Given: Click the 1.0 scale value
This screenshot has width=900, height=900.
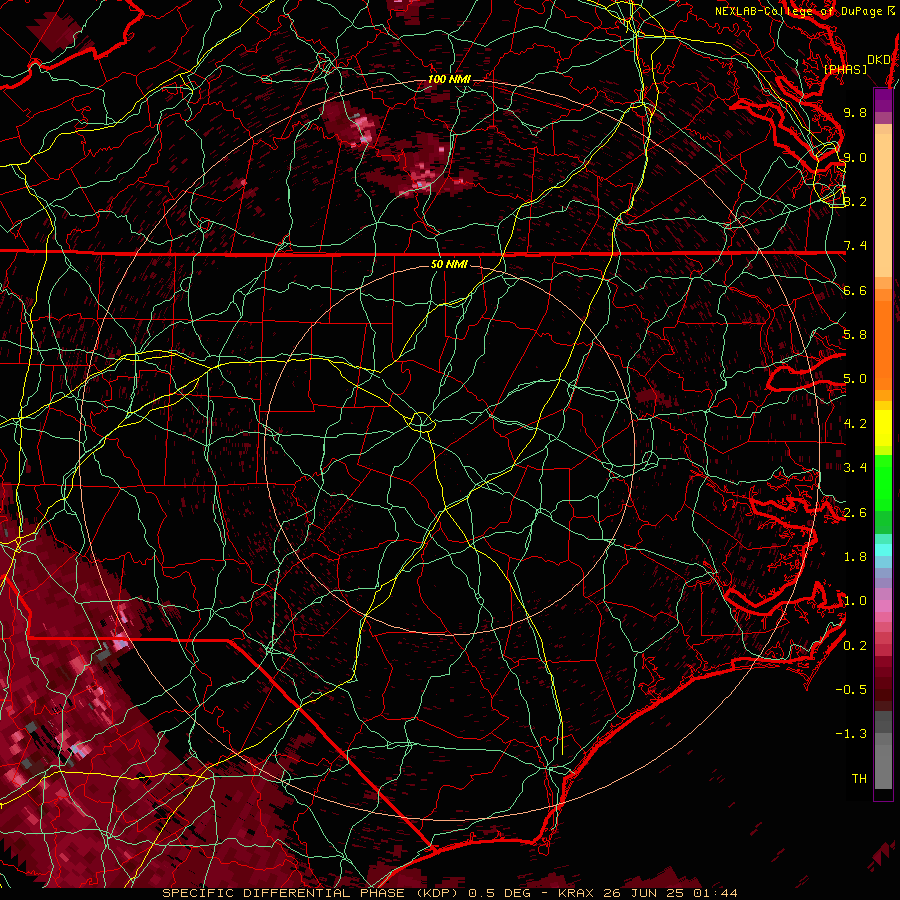Looking at the screenshot, I should point(855,601).
